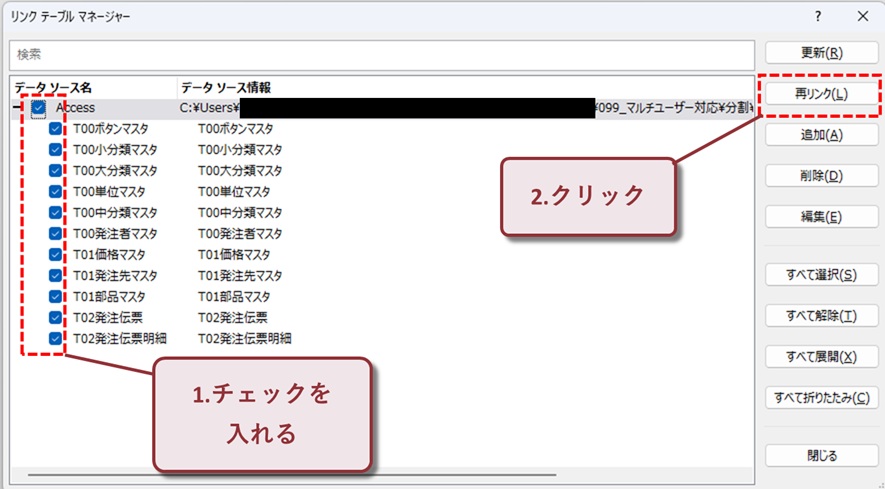The width and height of the screenshot is (885, 489).
Task: Select the T02発注伝票明細 name in first column
Action: coord(120,338)
